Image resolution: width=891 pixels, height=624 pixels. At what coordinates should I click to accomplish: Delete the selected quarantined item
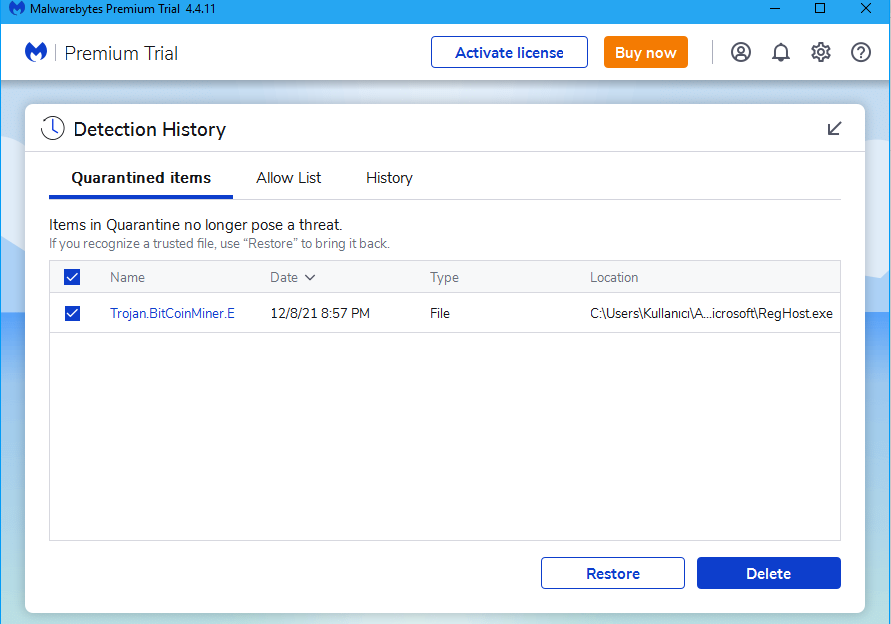pyautogui.click(x=769, y=573)
